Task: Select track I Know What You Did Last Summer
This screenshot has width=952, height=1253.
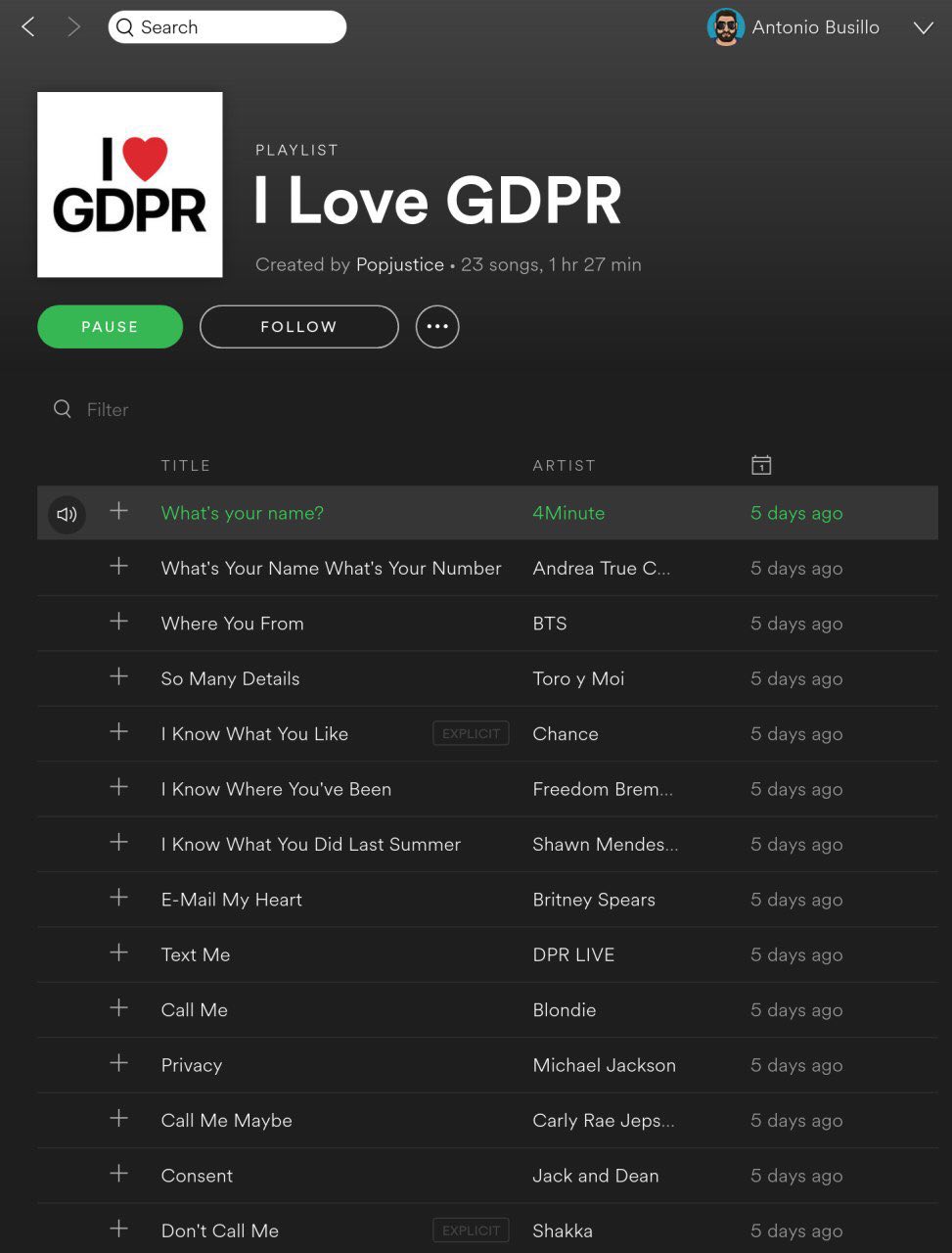Action: click(x=310, y=845)
